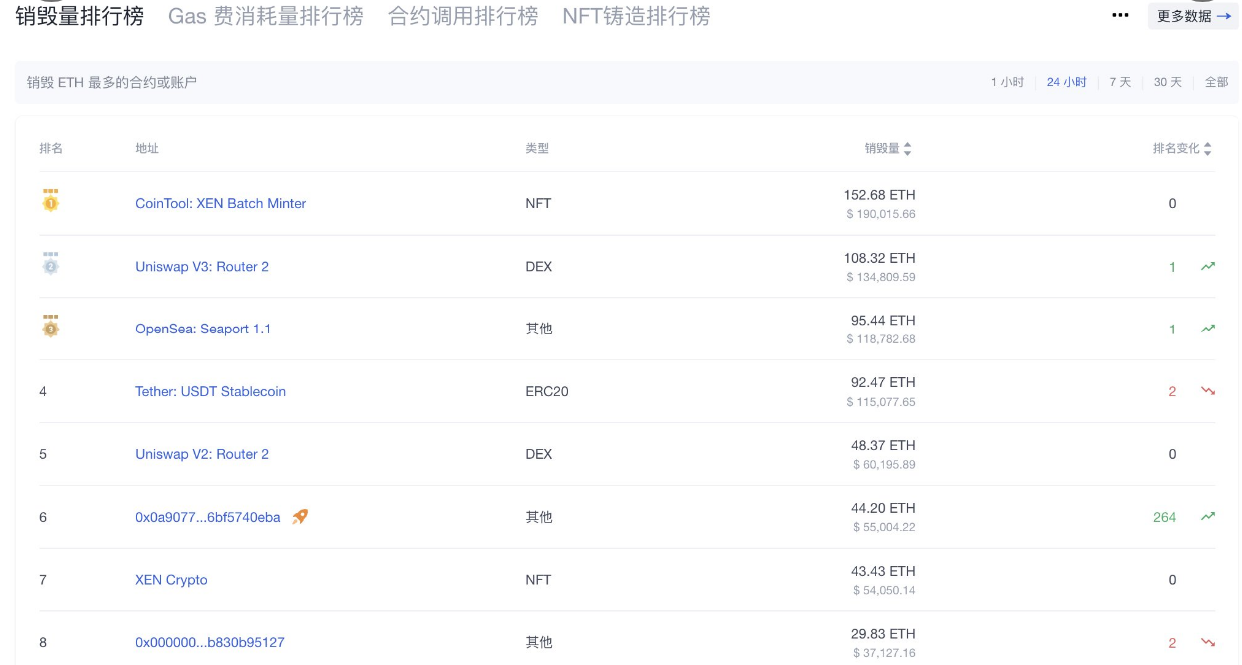Click the 更多数据 button
This screenshot has height=665, width=1242.
coord(1192,15)
